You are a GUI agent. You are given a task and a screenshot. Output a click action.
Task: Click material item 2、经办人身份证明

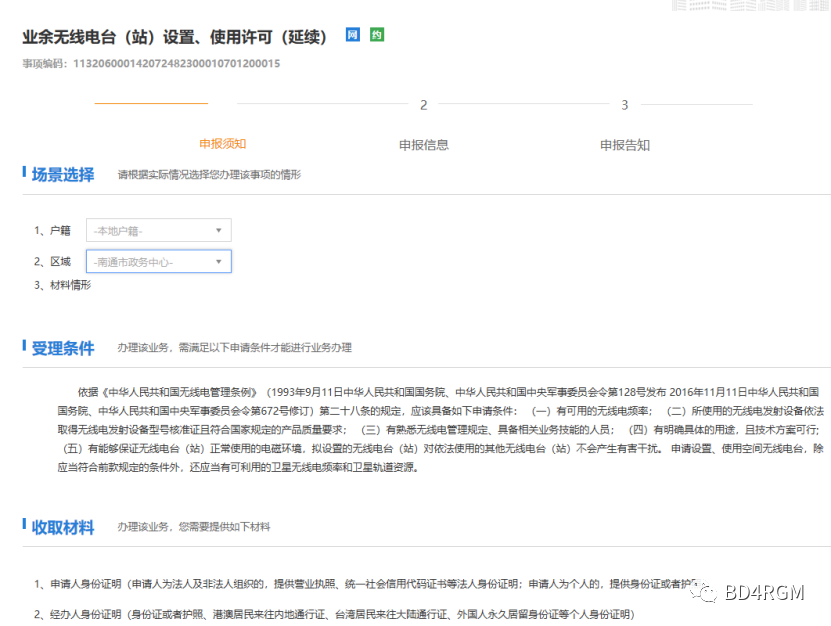pos(334,614)
